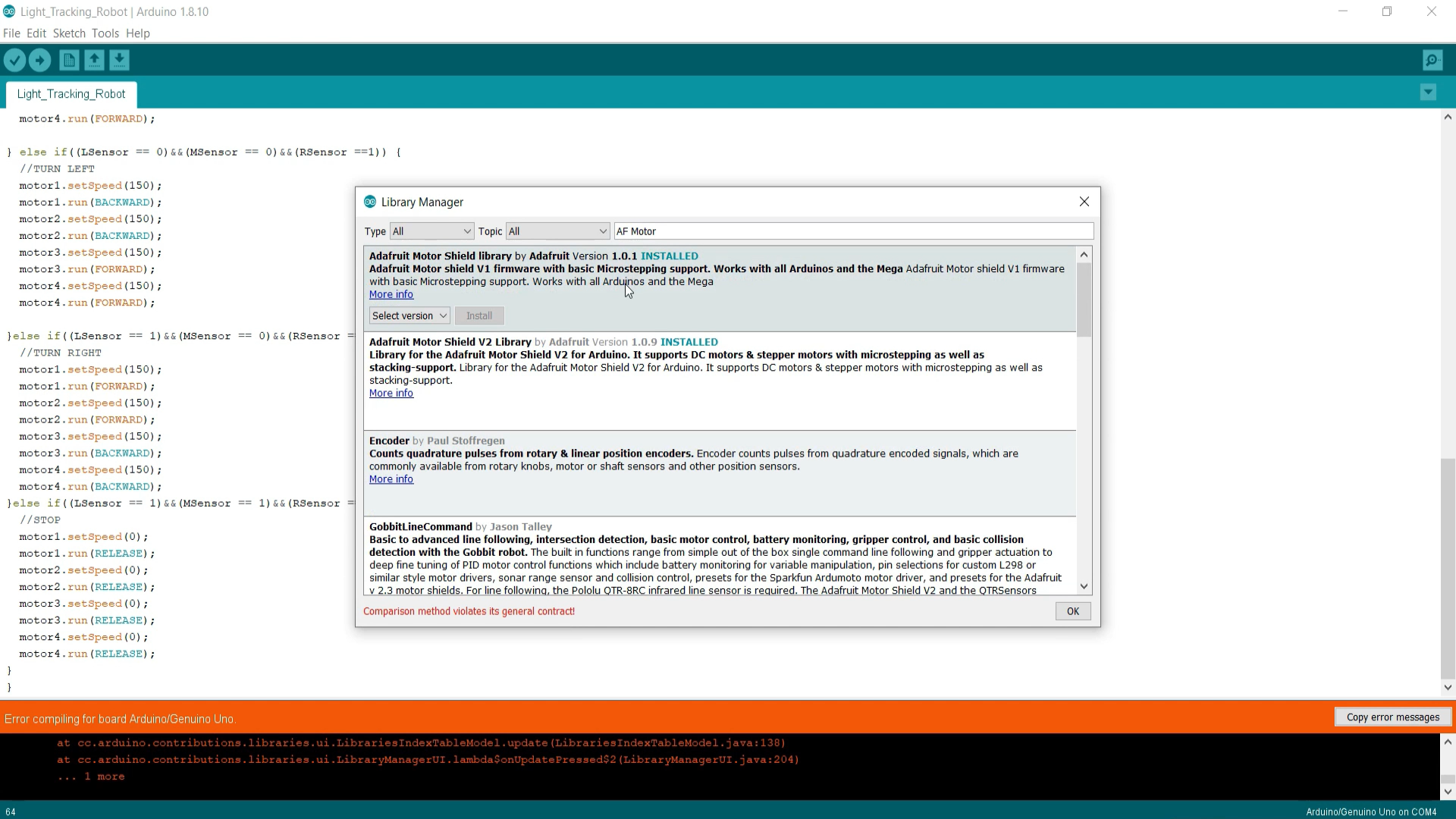Open the Edit menu

point(36,33)
